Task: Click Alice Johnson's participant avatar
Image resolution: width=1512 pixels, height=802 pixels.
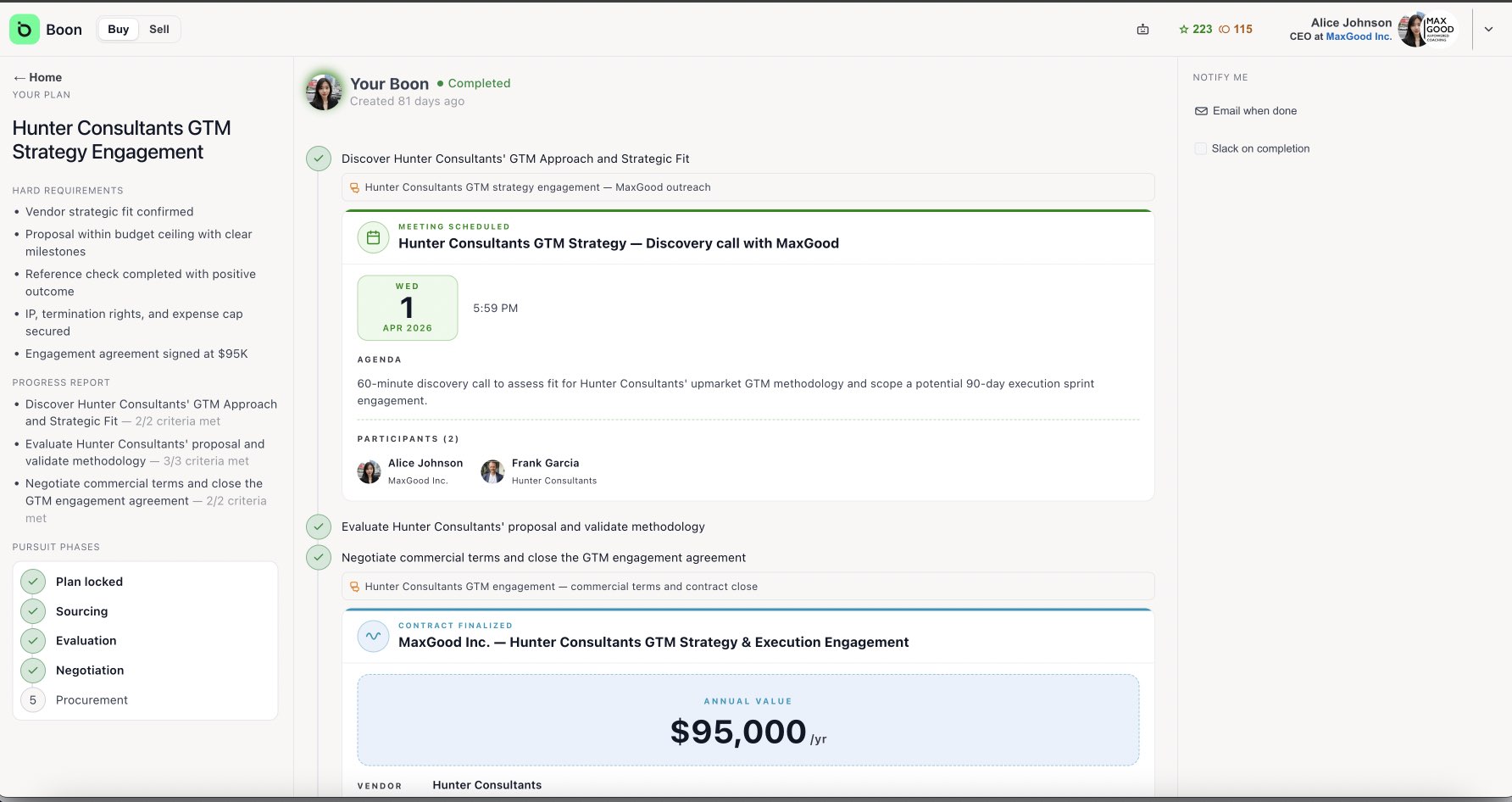Action: click(369, 471)
